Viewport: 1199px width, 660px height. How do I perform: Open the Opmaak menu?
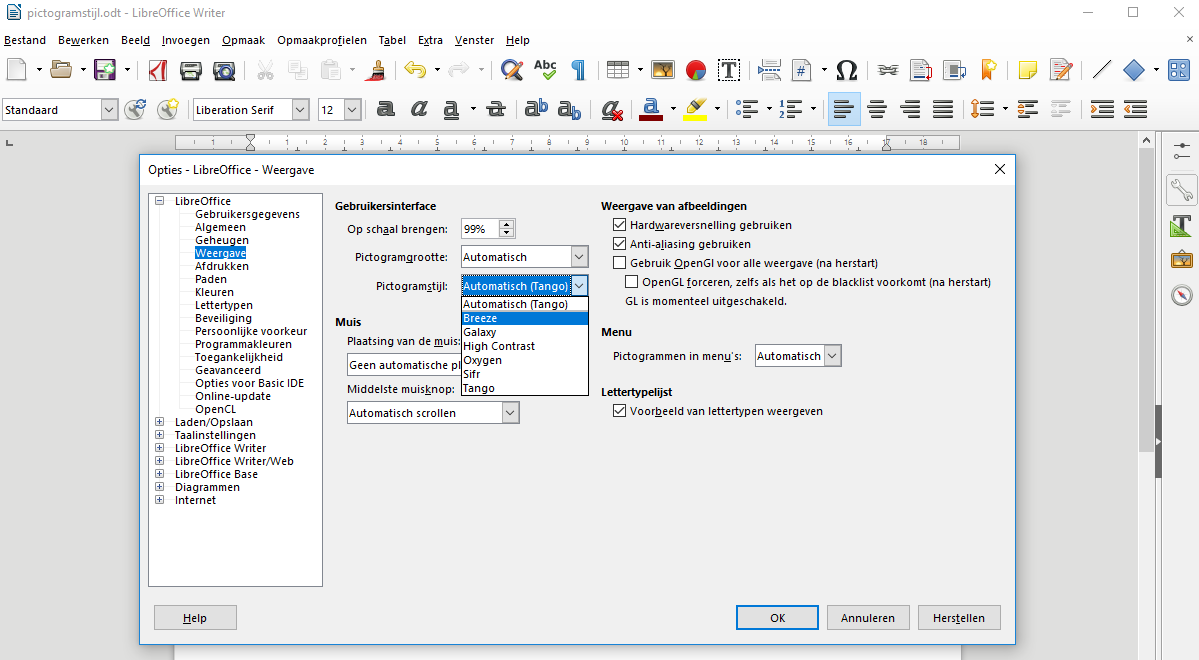243,40
